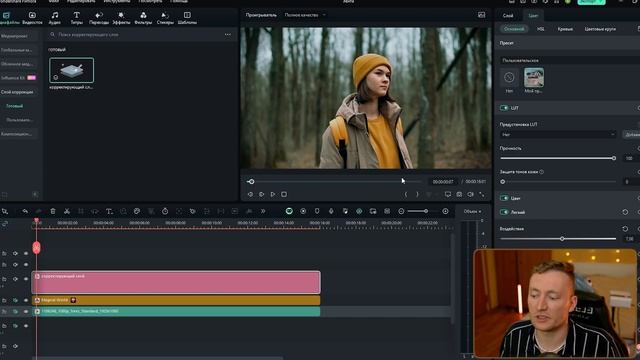Select the Нет (none) preset thumbnail

click(509, 77)
